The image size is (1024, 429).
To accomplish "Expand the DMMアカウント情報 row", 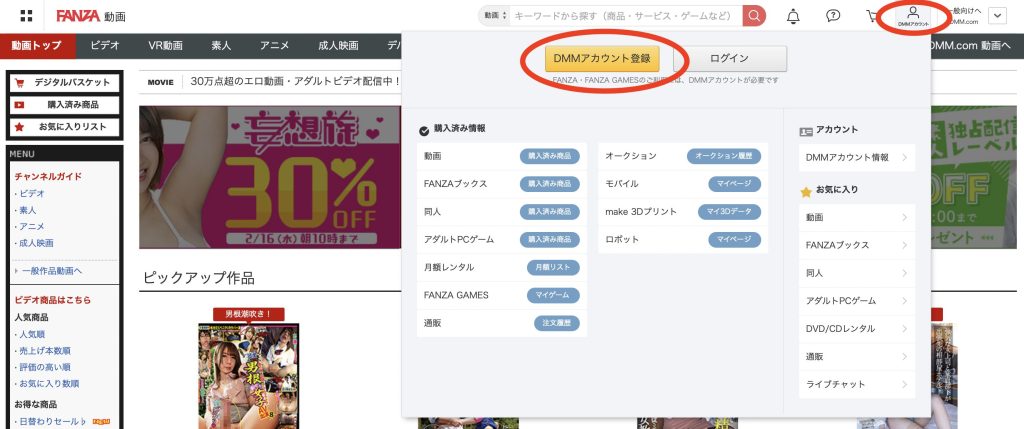I will [x=858, y=158].
